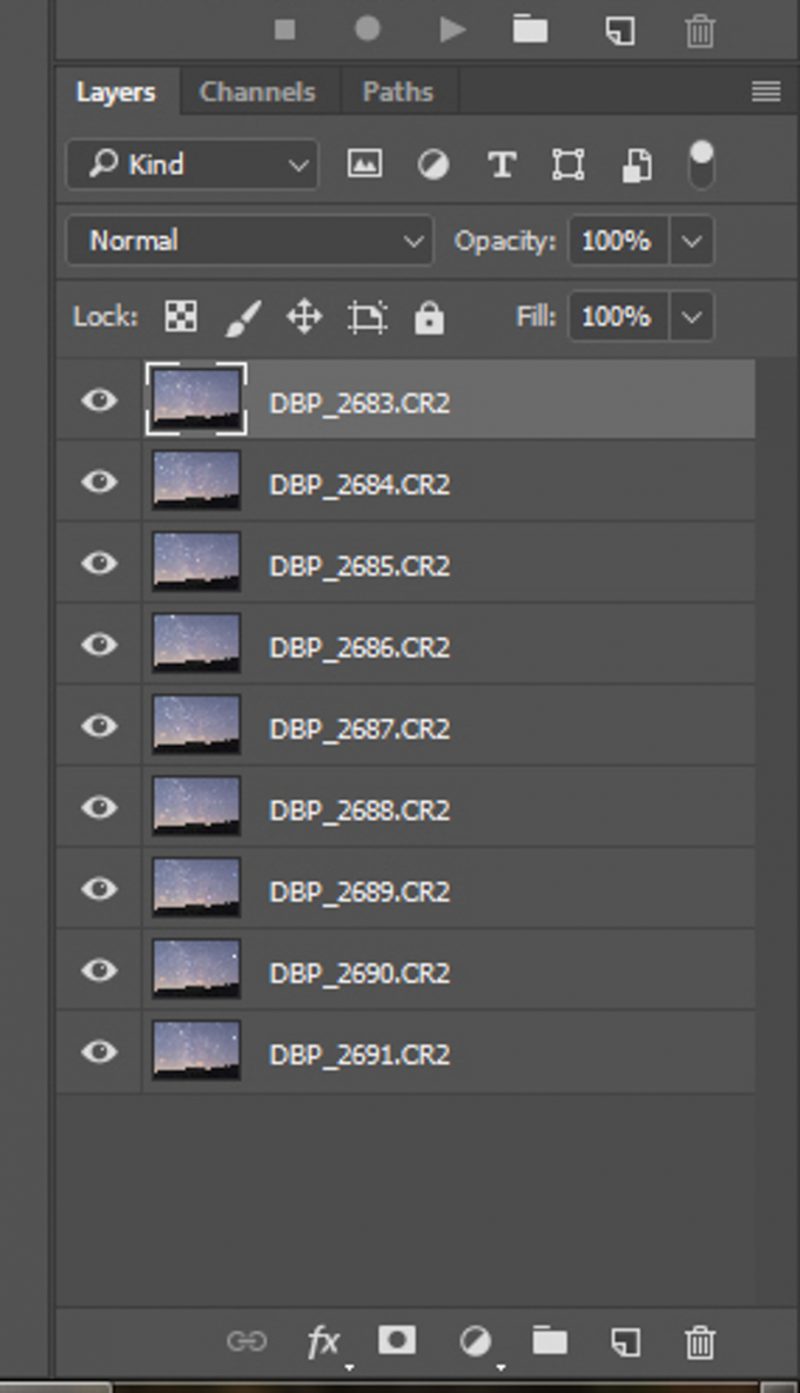Add a layer style with the fx icon
800x1393 pixels.
[x=323, y=1341]
